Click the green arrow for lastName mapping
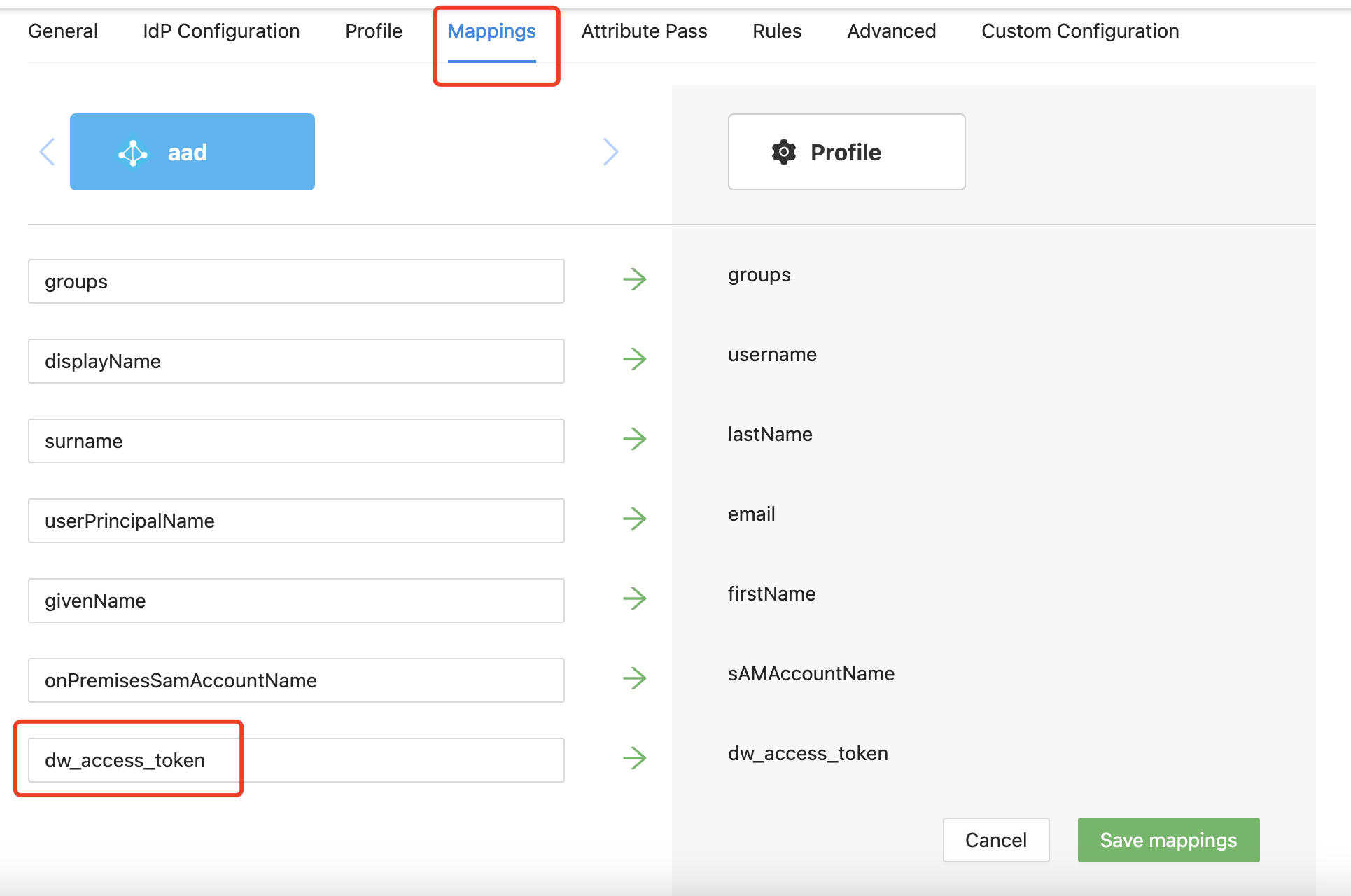Screen dimensions: 1351x896 pos(635,439)
